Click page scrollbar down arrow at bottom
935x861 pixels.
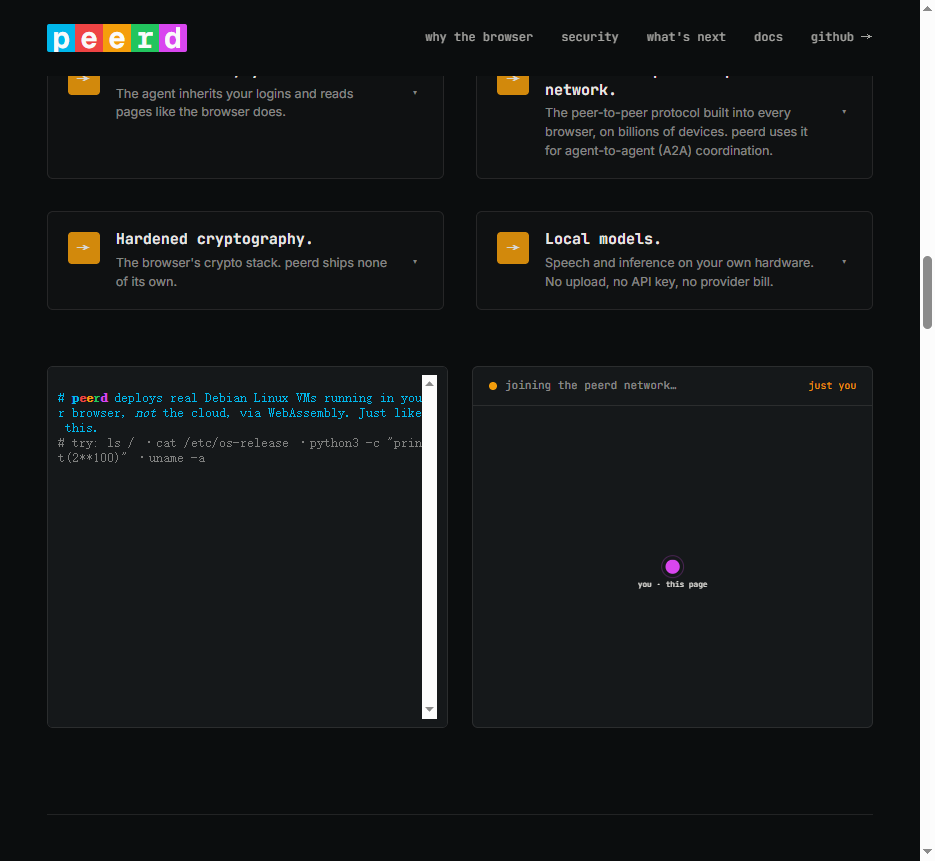(927, 853)
